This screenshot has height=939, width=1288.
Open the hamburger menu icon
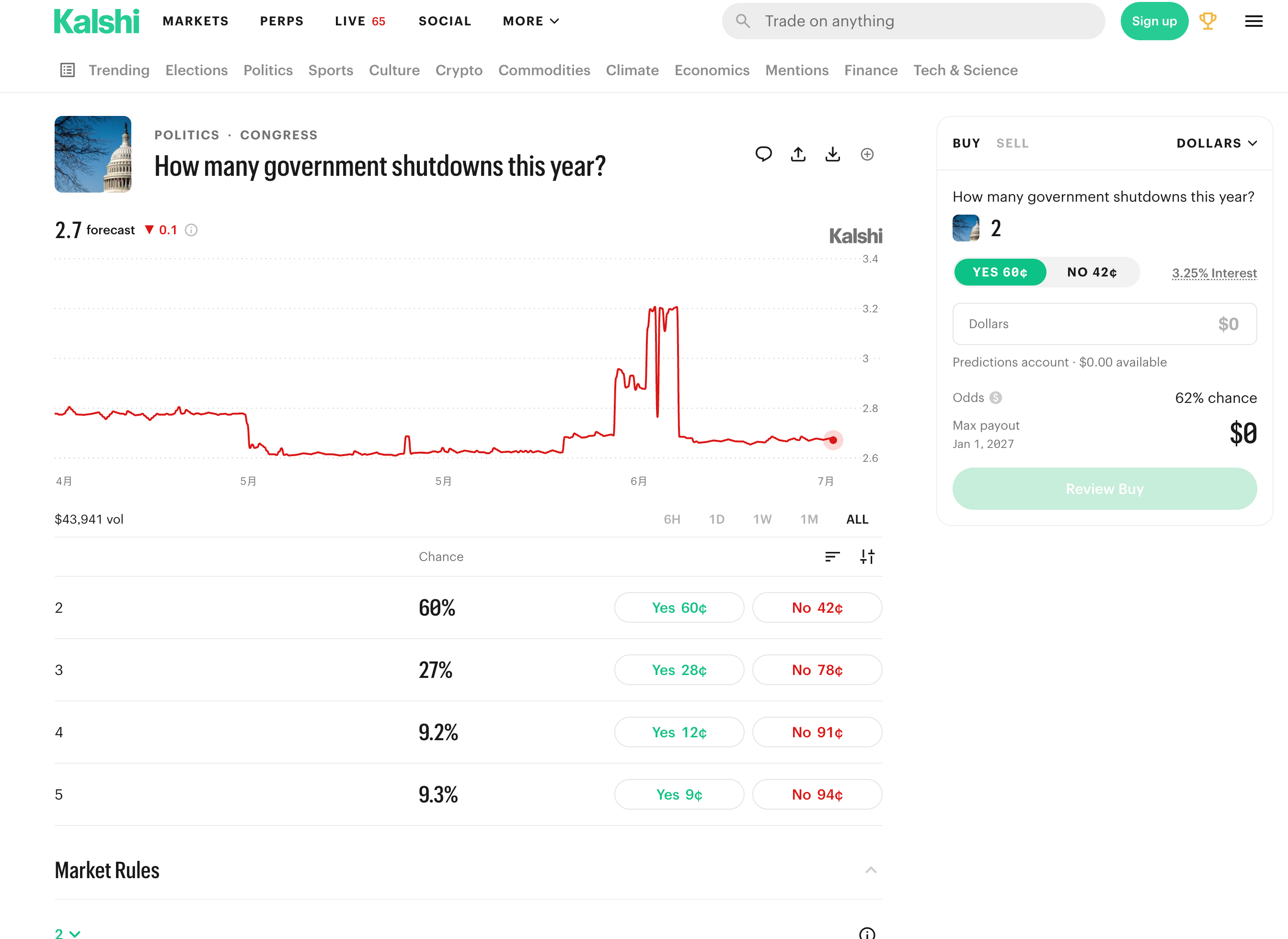point(1254,21)
